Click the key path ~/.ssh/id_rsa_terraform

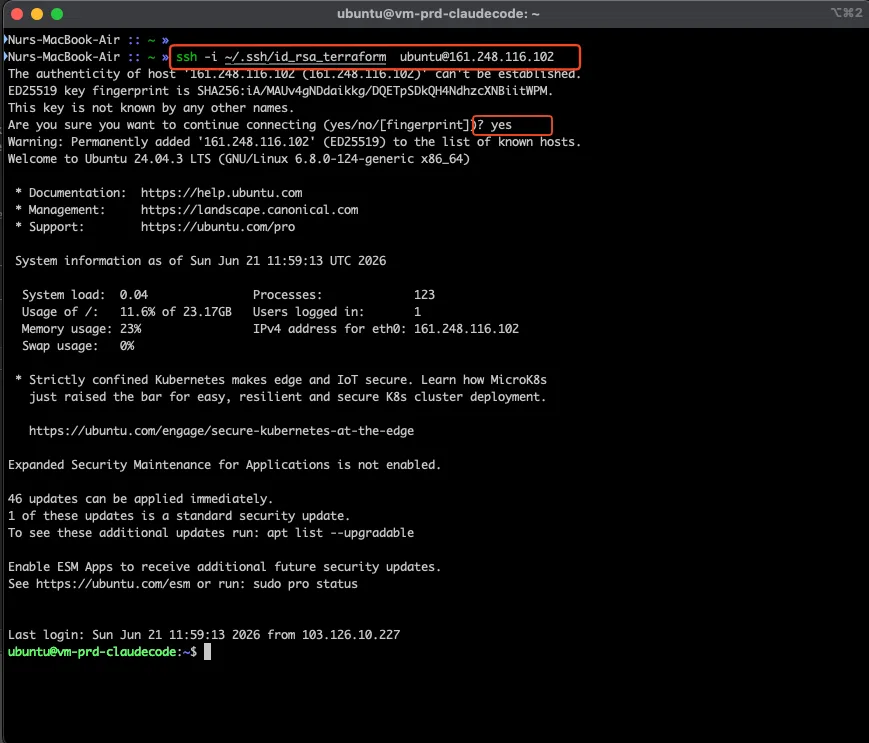(305, 57)
